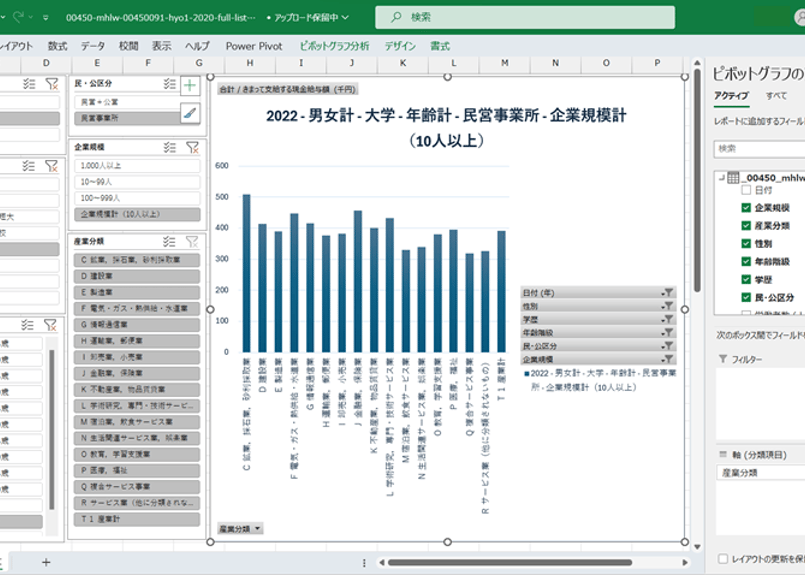Click the Redo arrow in quick access toolbar
This screenshot has width=805, height=575.
[x=18, y=17]
